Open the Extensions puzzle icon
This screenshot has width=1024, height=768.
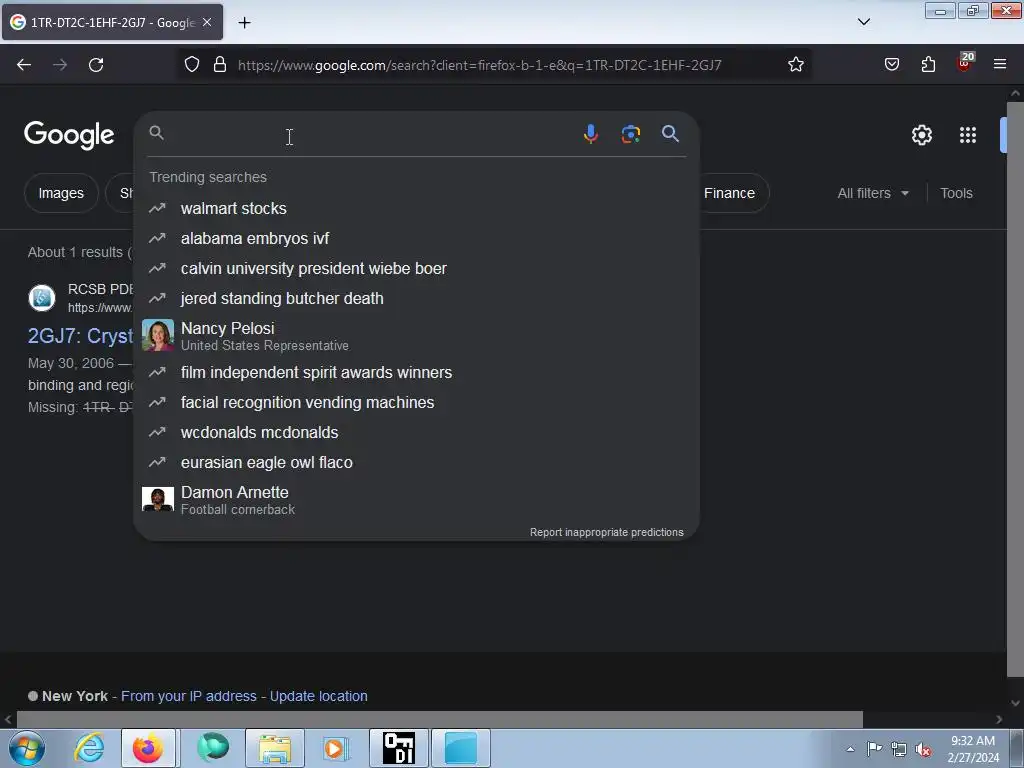[x=928, y=65]
